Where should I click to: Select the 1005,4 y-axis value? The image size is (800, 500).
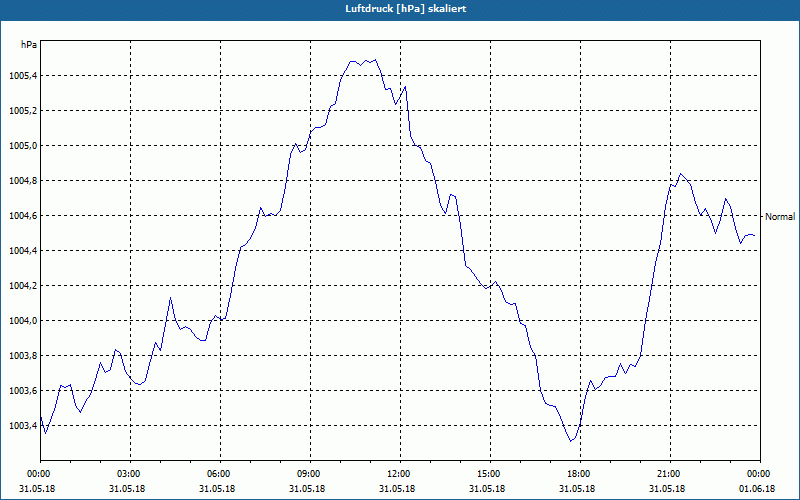[x=22, y=76]
